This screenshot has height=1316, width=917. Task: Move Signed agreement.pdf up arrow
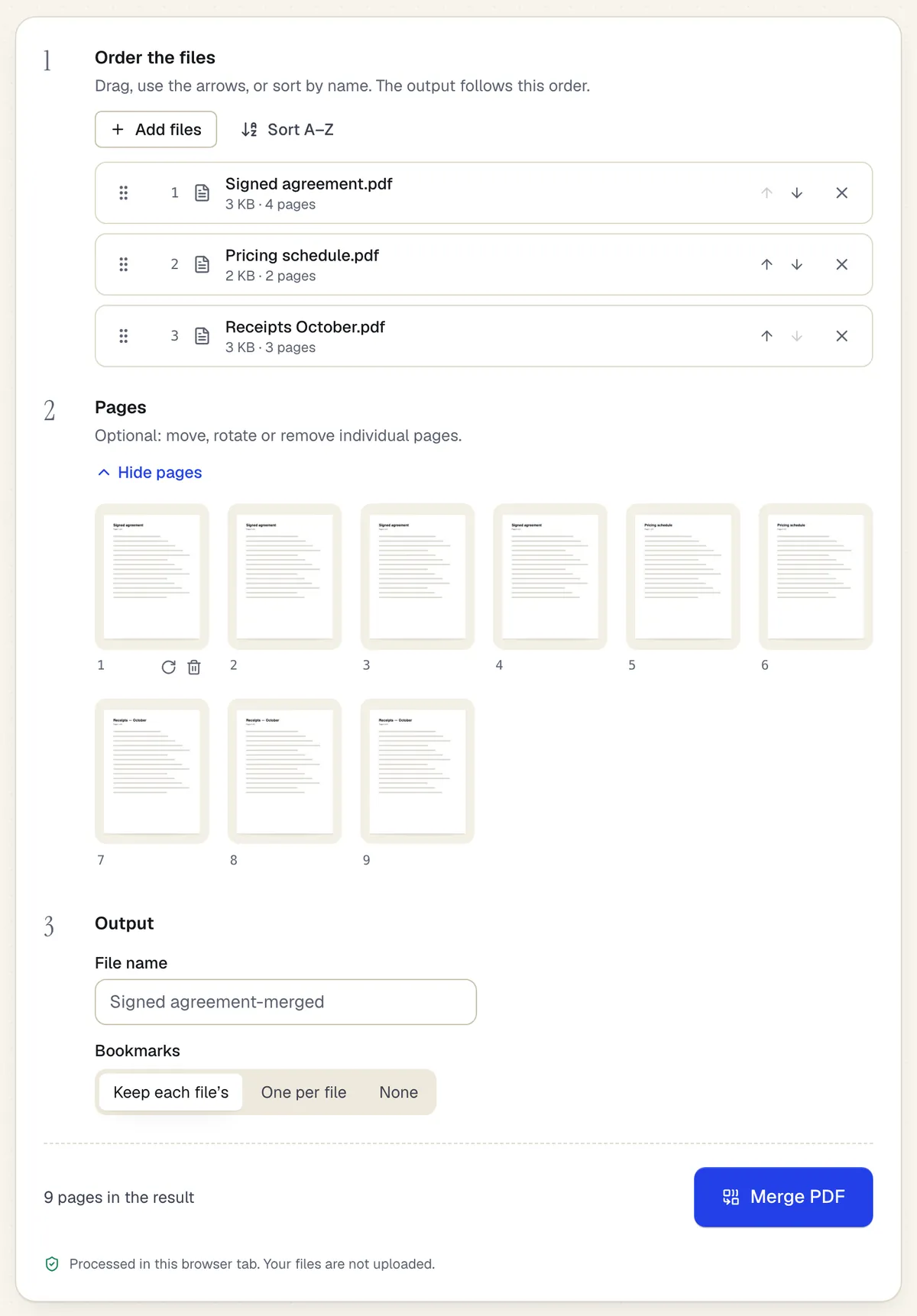pos(766,192)
